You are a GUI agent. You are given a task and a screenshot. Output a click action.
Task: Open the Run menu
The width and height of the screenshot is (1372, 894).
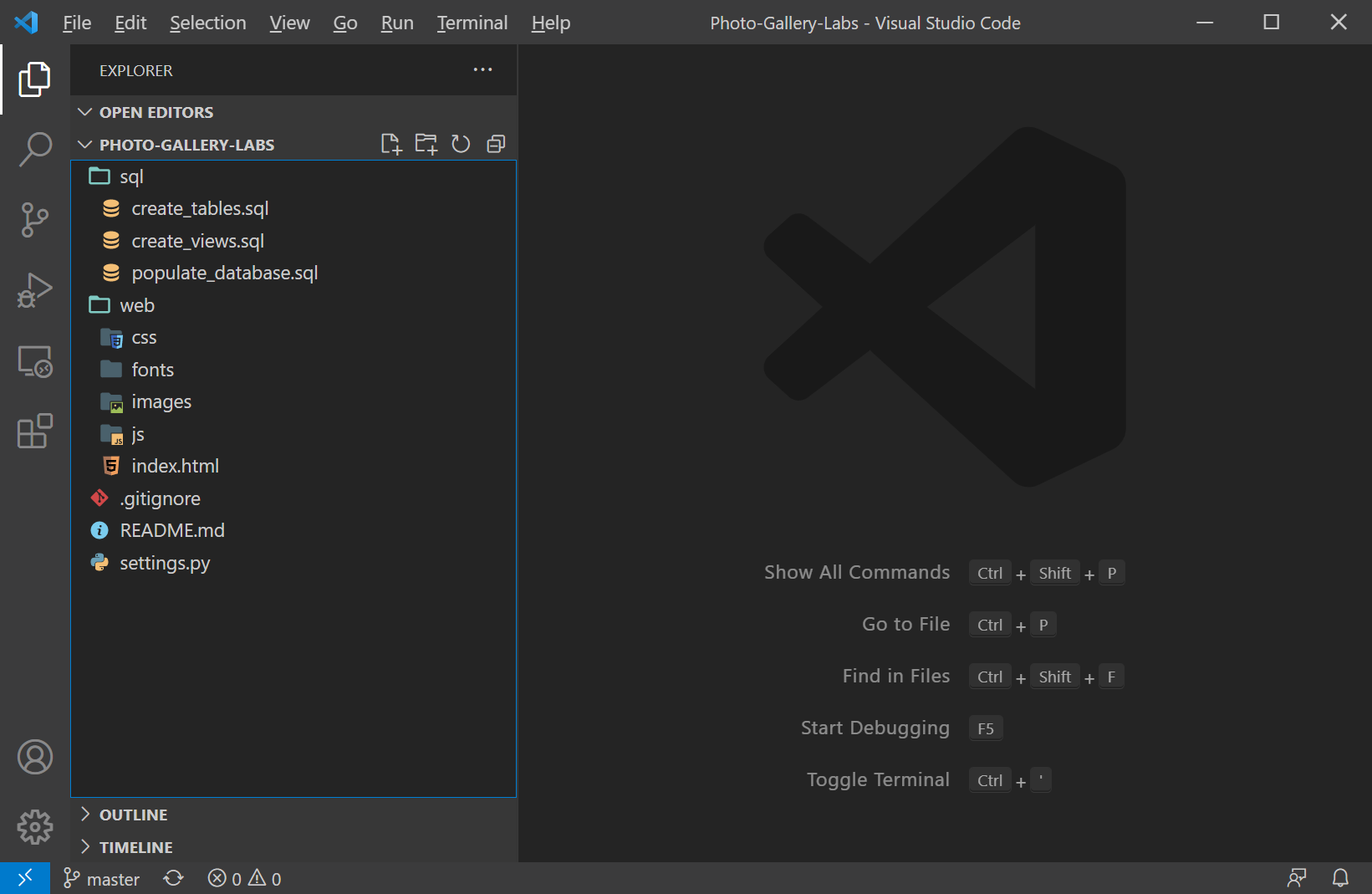click(396, 23)
